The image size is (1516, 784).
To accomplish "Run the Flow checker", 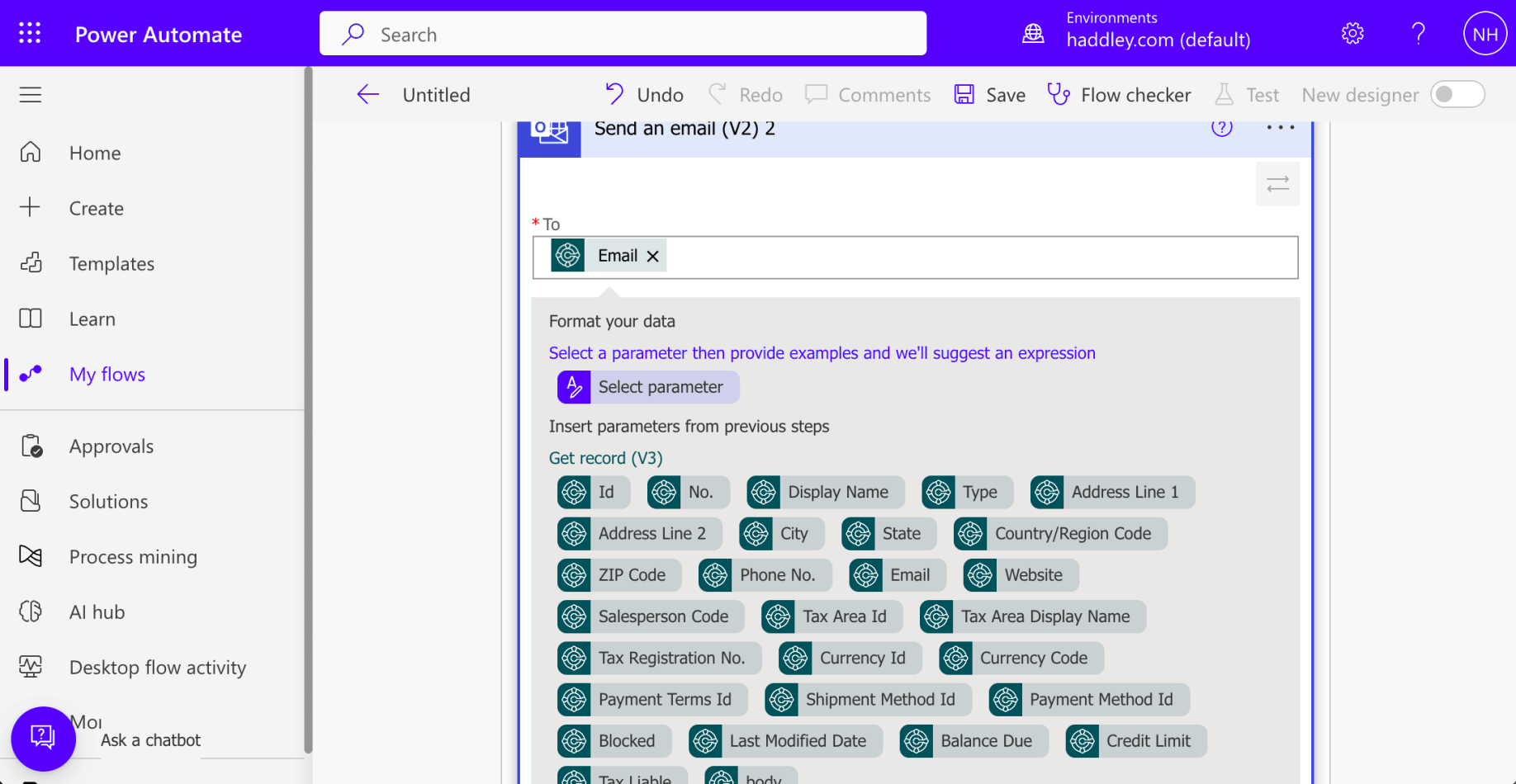I will [1119, 95].
